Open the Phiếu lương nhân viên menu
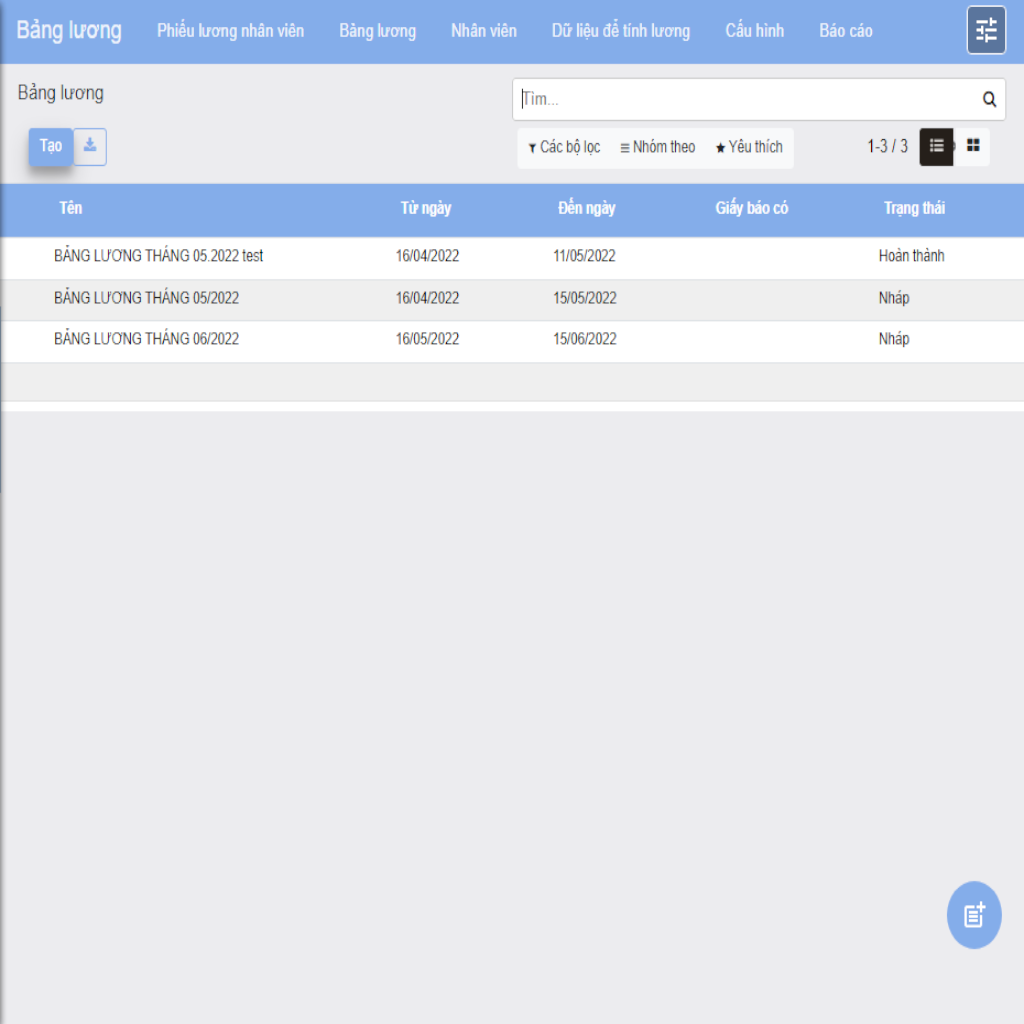The height and width of the screenshot is (1024, 1024). (230, 31)
